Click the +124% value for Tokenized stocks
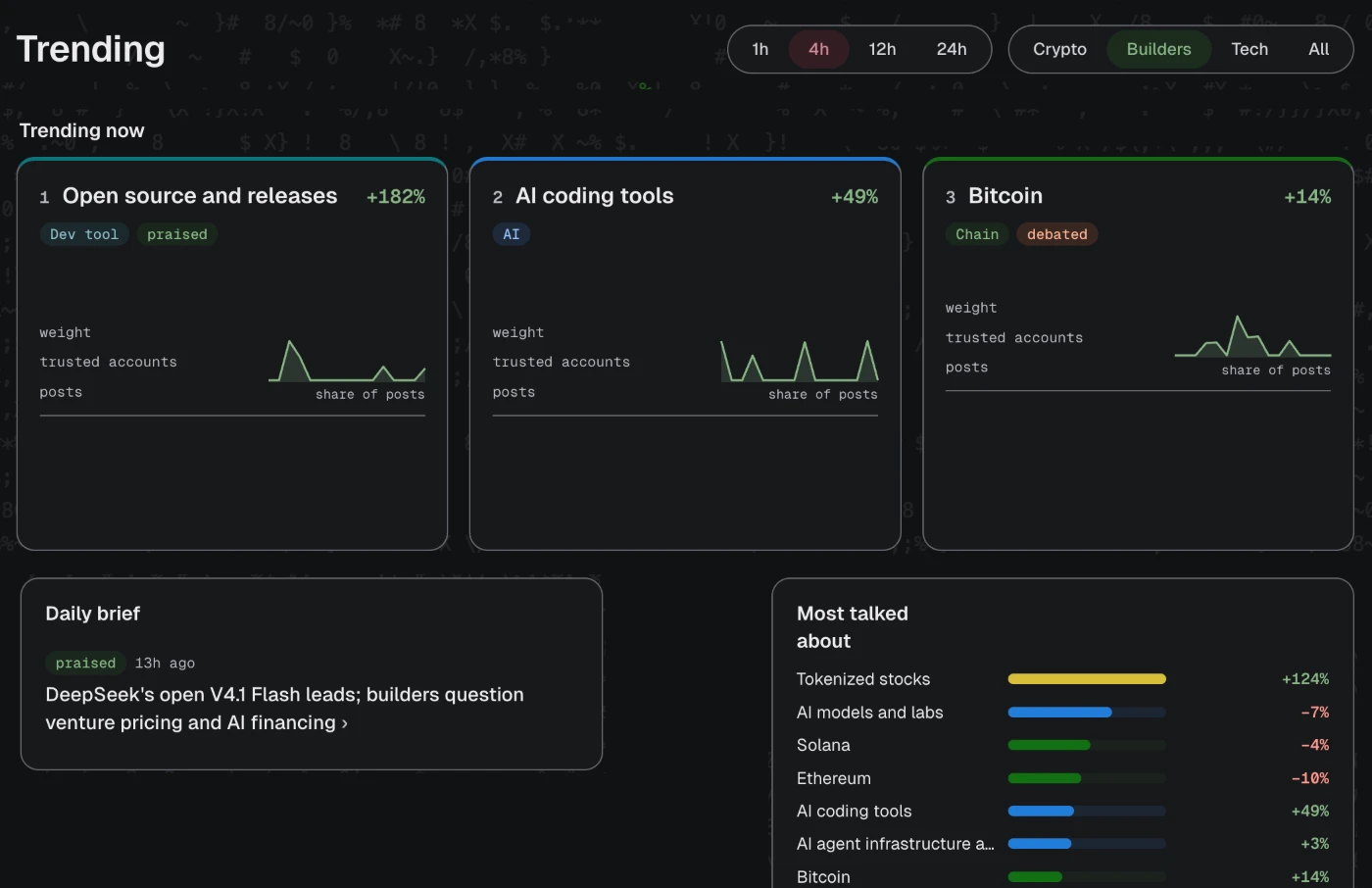Screen dimensions: 1372x888 [x=1305, y=679]
